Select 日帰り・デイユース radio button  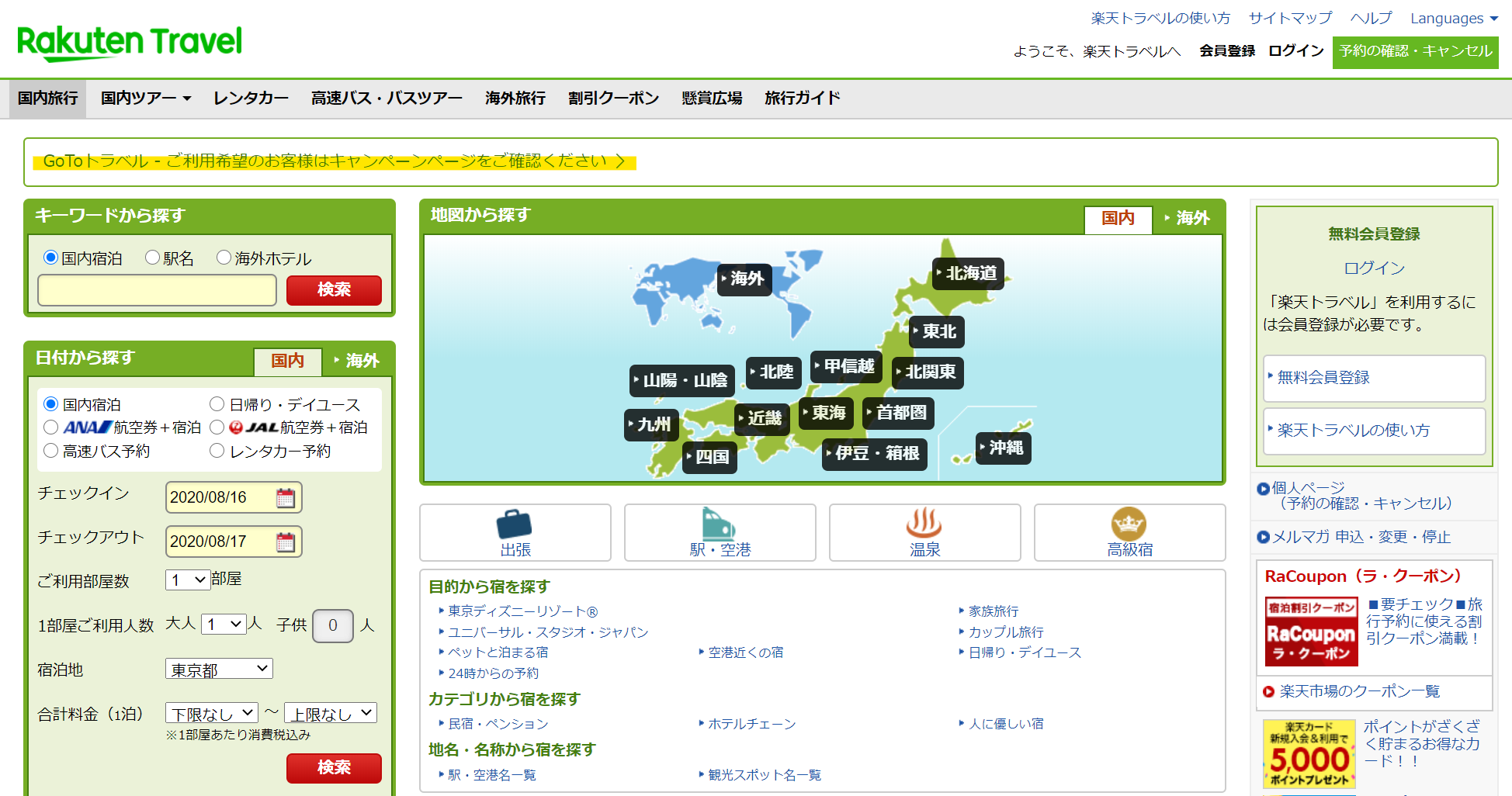217,404
